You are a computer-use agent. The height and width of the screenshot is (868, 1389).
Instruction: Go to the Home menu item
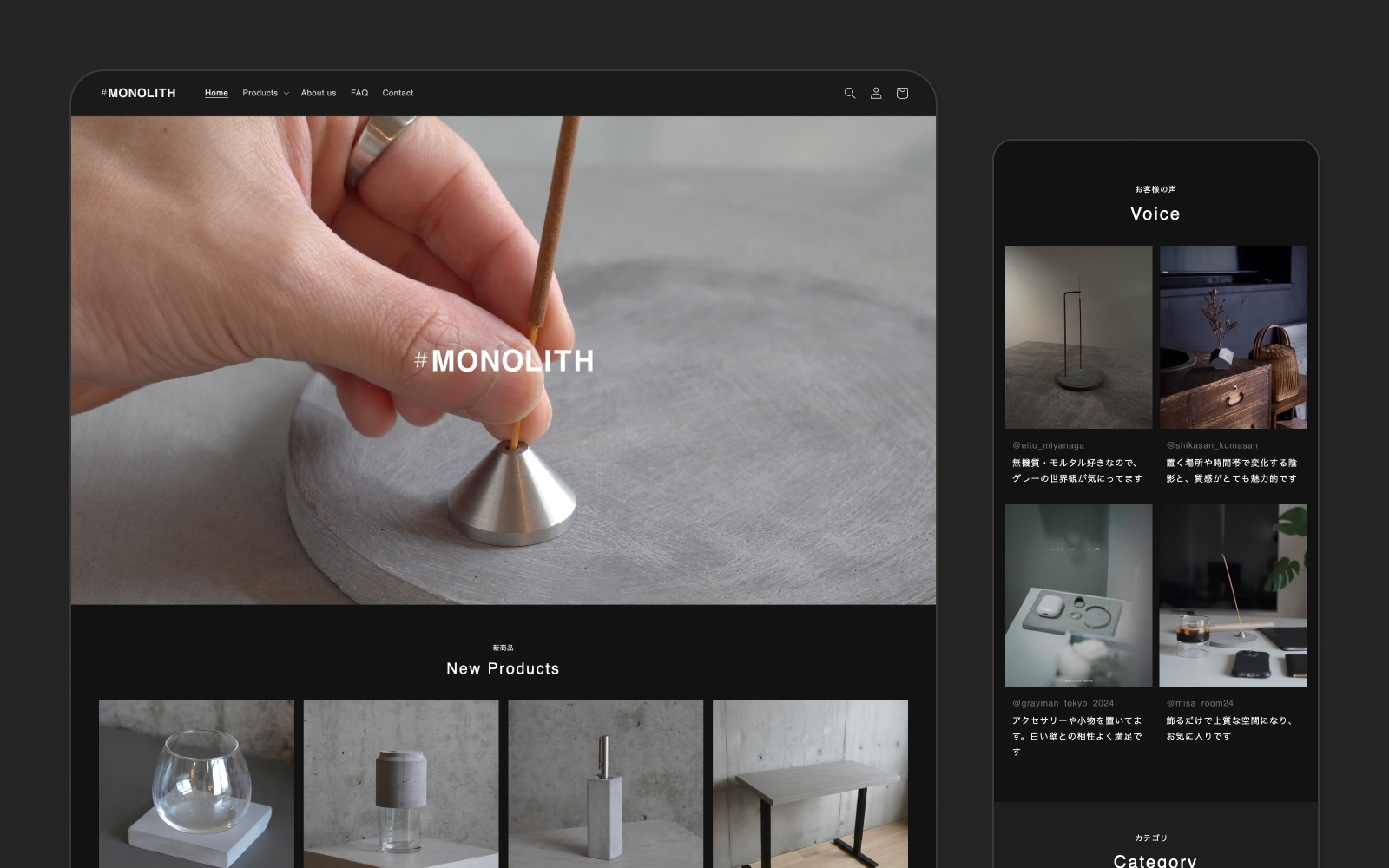216,93
